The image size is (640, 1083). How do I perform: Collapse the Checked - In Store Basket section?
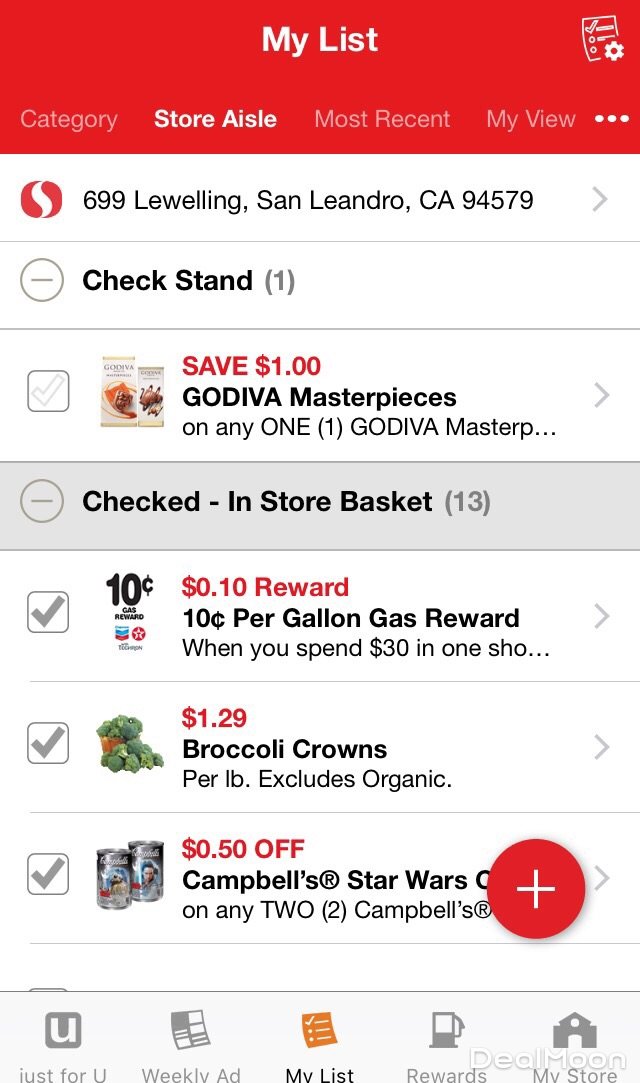pos(42,502)
